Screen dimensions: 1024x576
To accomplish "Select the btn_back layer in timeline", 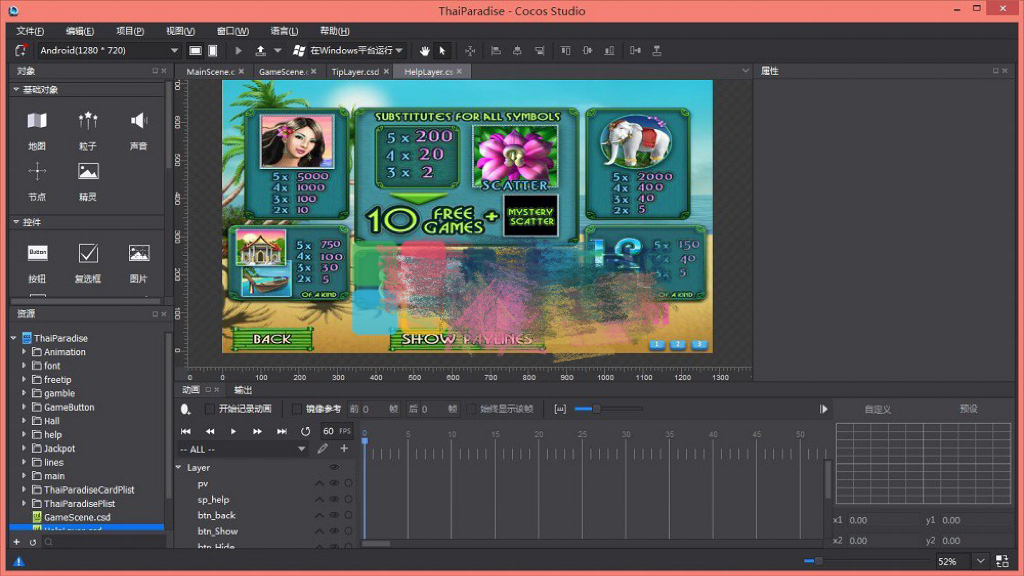I will click(x=216, y=516).
